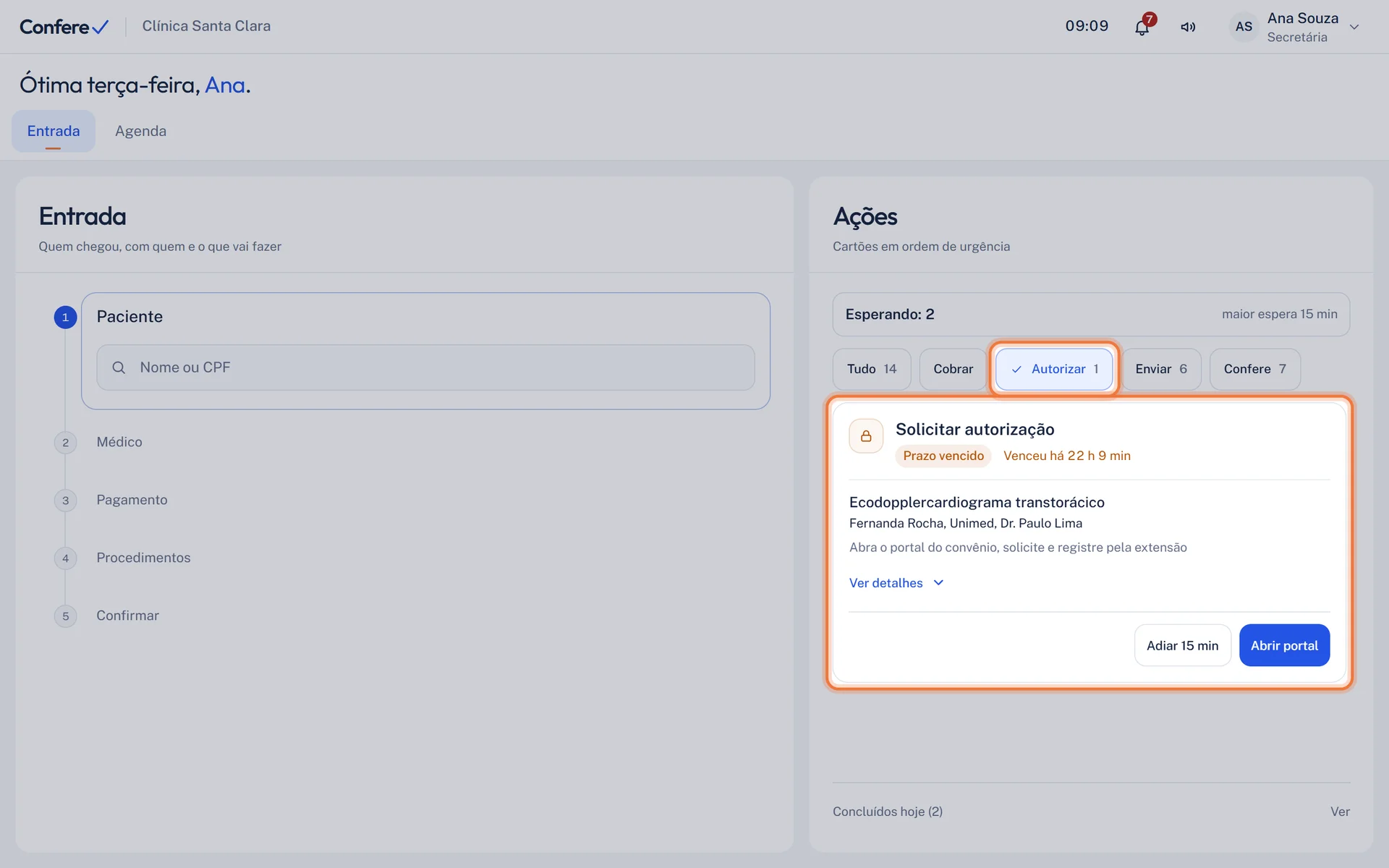
Task: Filter actions by Cobrar
Action: (x=953, y=369)
